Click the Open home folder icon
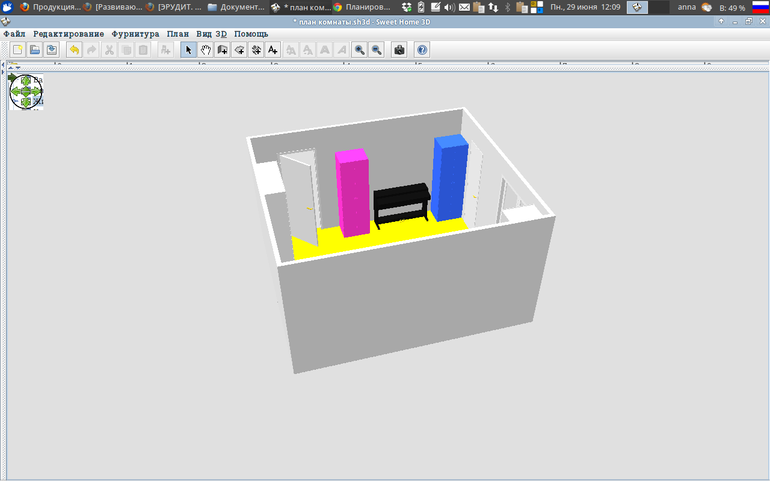The height and width of the screenshot is (481, 770). pyautogui.click(x=34, y=49)
